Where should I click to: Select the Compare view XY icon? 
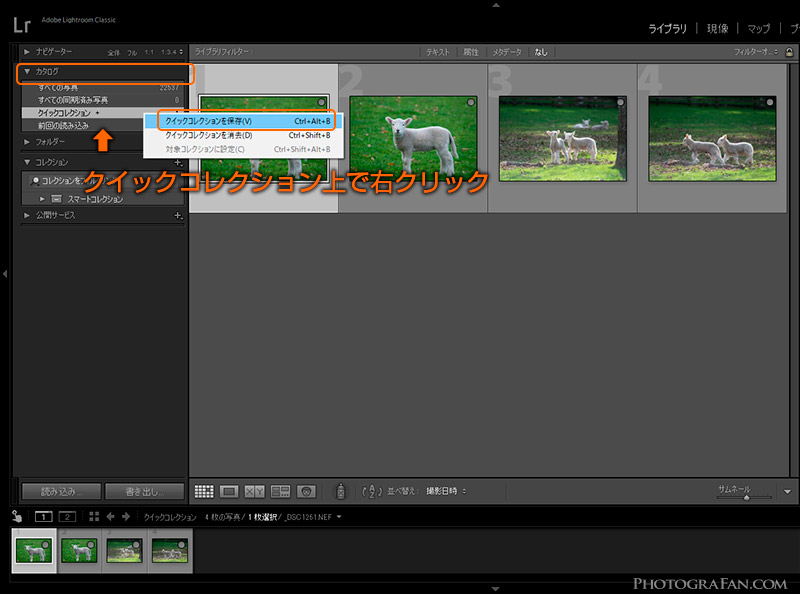point(254,491)
